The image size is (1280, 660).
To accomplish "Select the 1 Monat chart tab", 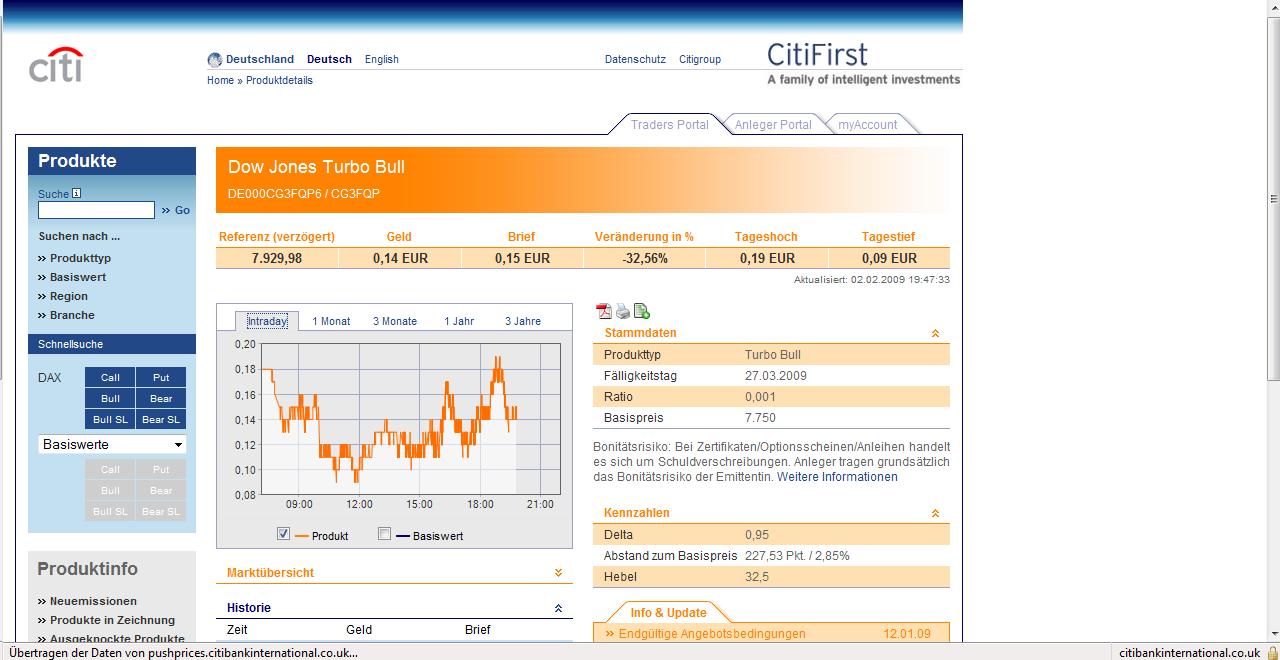I will pyautogui.click(x=330, y=321).
